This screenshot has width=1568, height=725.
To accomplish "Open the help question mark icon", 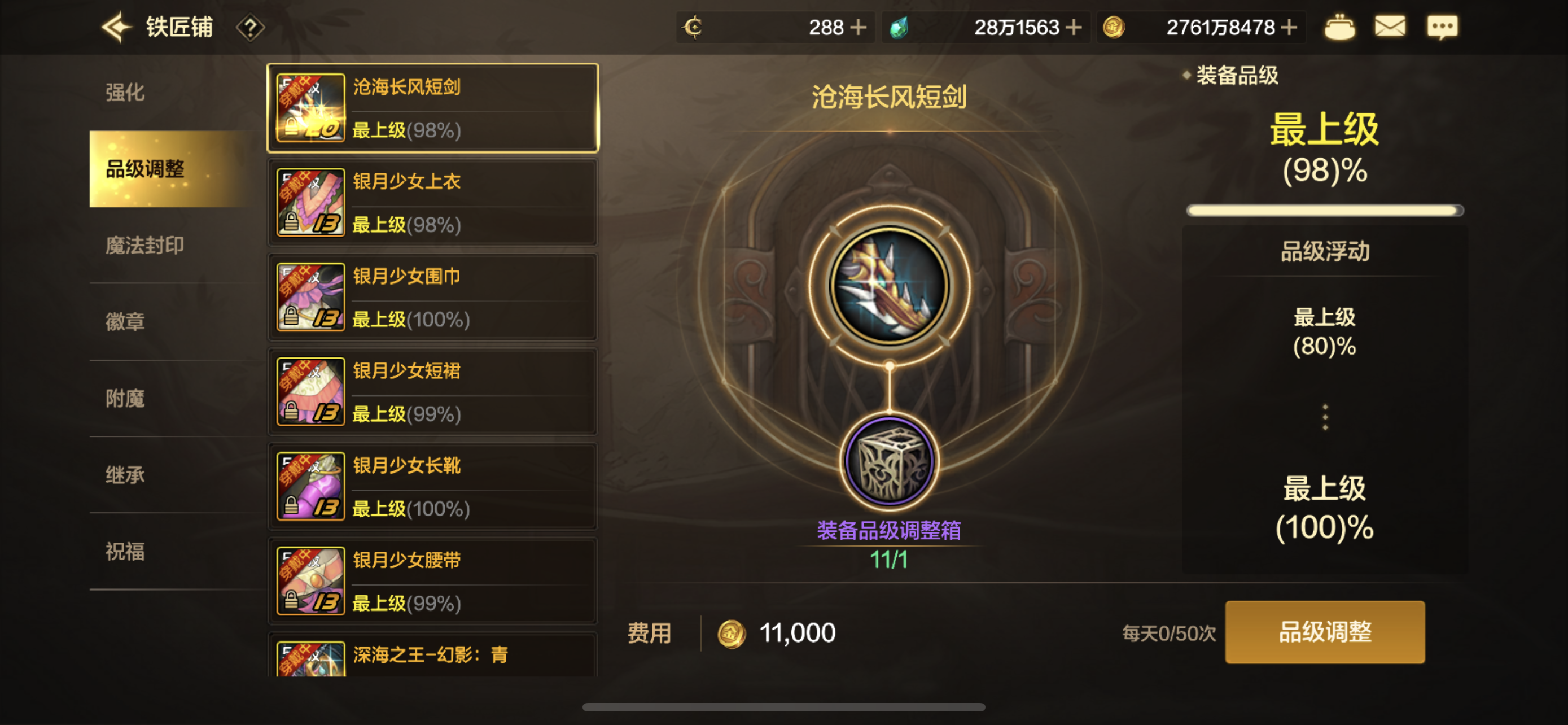I will 250,28.
